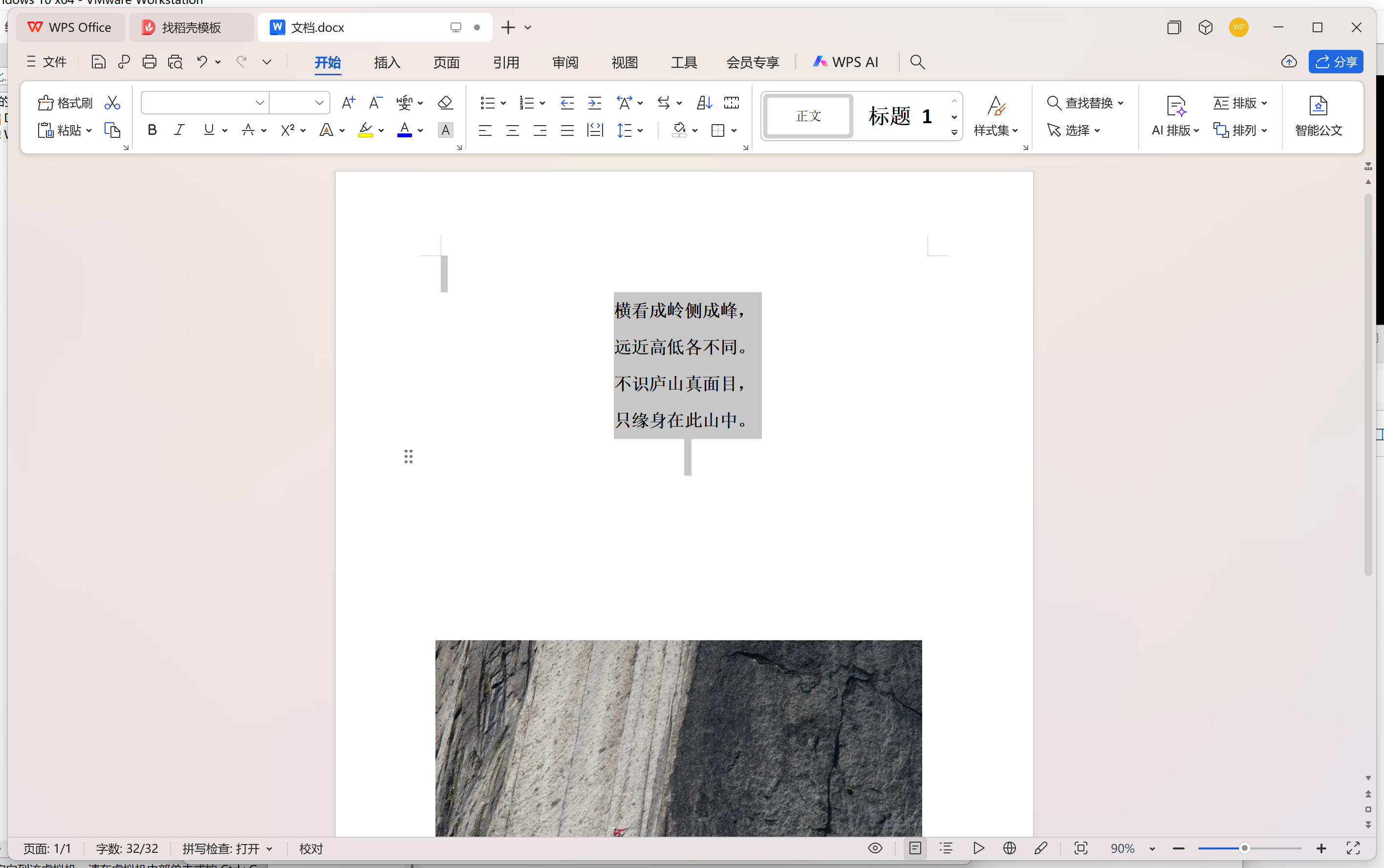Click the Increase indent icon
Screen dimensions: 1384x868
pyautogui.click(x=595, y=103)
